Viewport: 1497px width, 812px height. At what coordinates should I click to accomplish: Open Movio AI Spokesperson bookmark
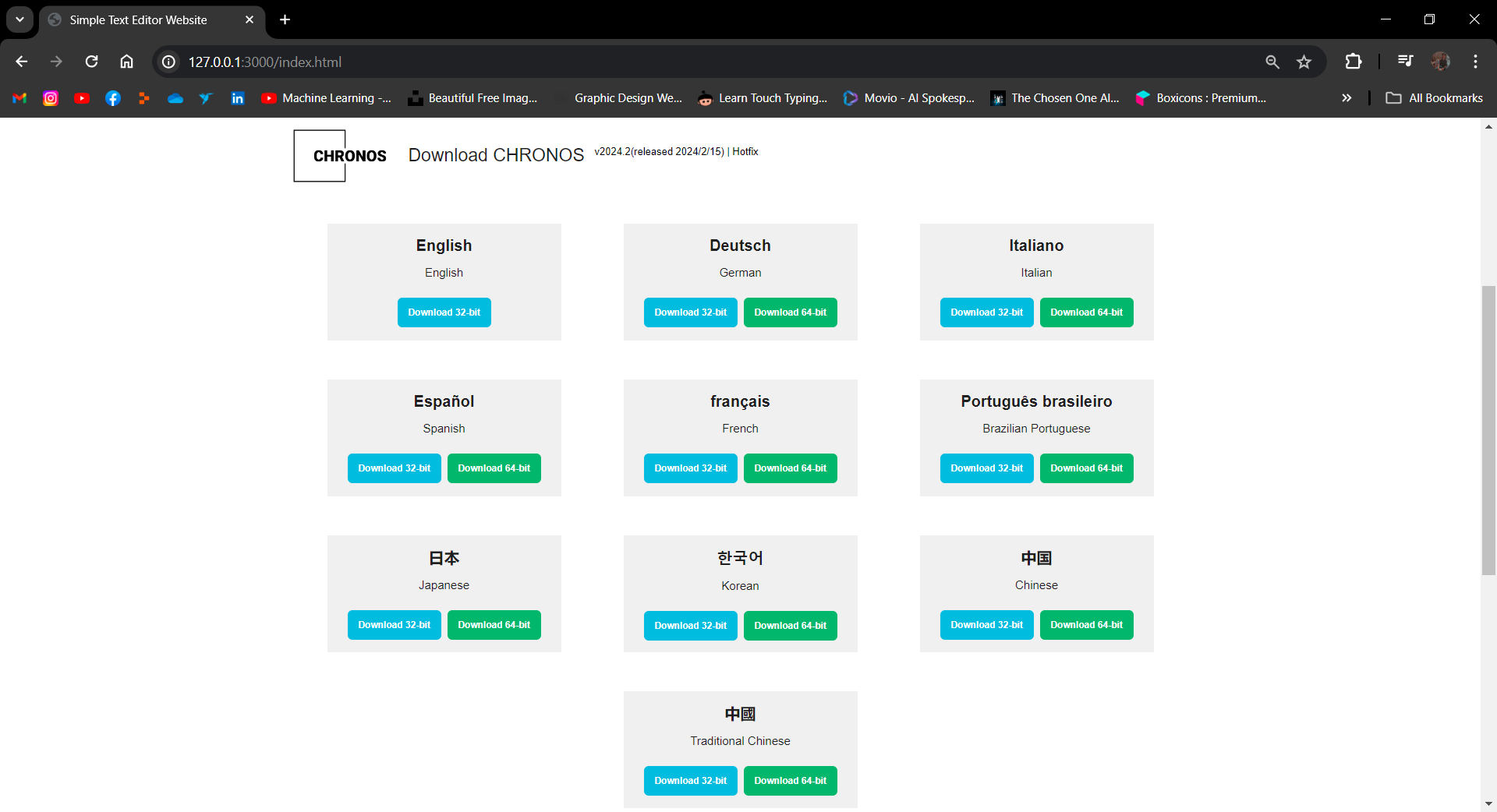pos(909,98)
